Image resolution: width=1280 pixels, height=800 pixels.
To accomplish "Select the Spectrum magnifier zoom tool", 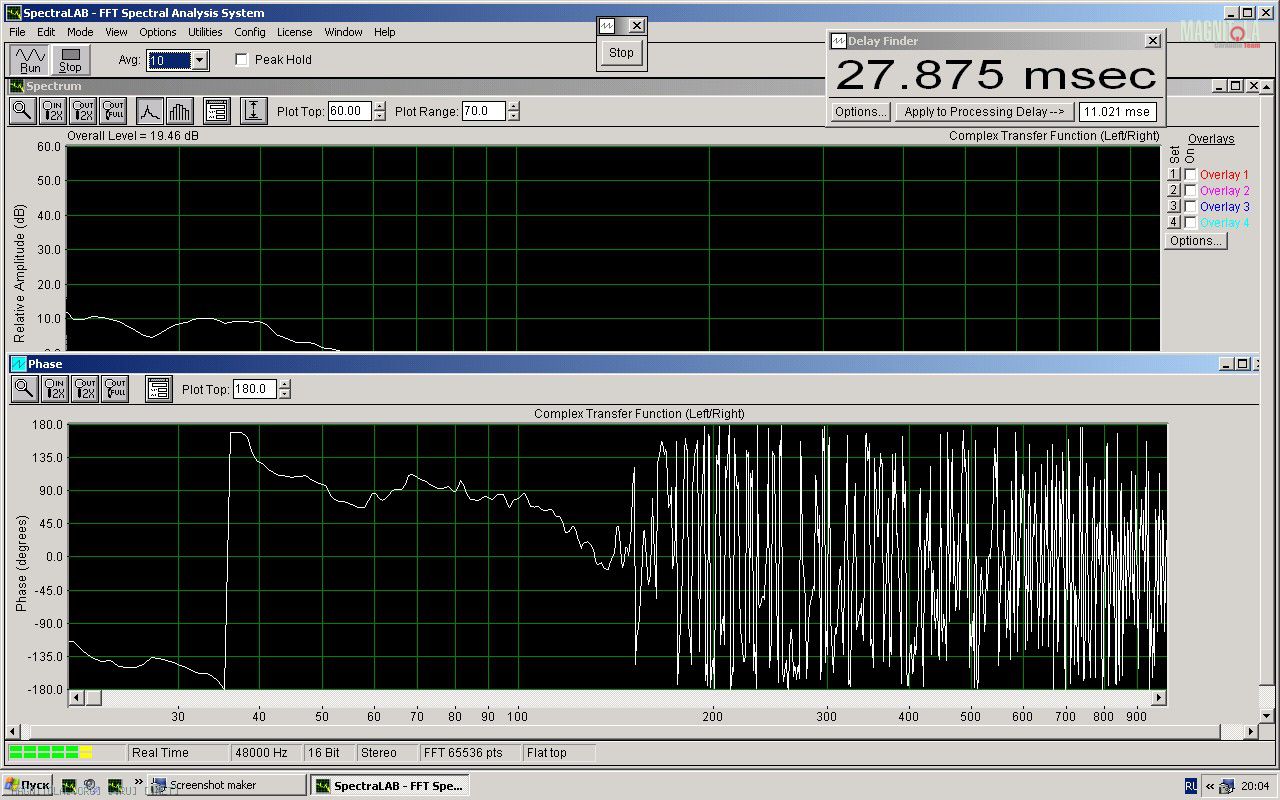I will (x=23, y=111).
